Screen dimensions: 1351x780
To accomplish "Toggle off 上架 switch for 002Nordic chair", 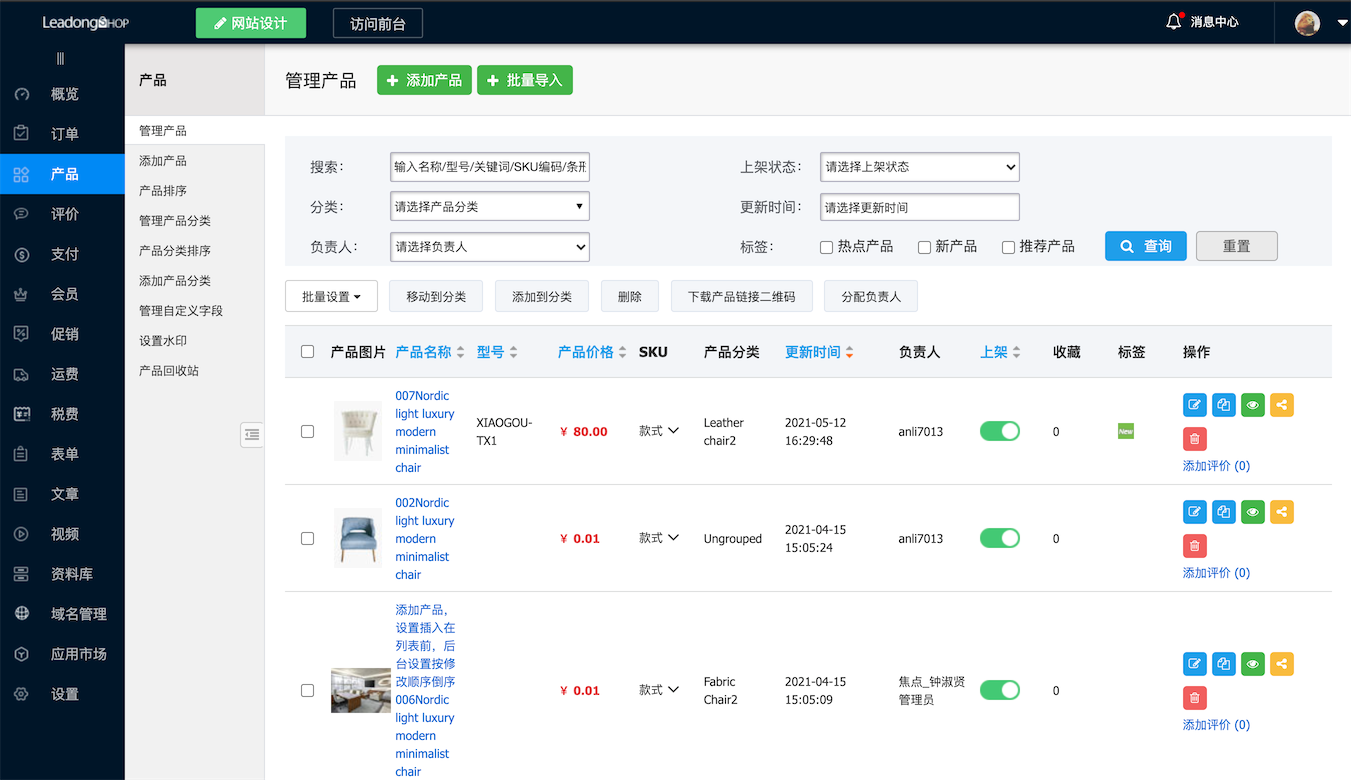I will click(x=999, y=537).
